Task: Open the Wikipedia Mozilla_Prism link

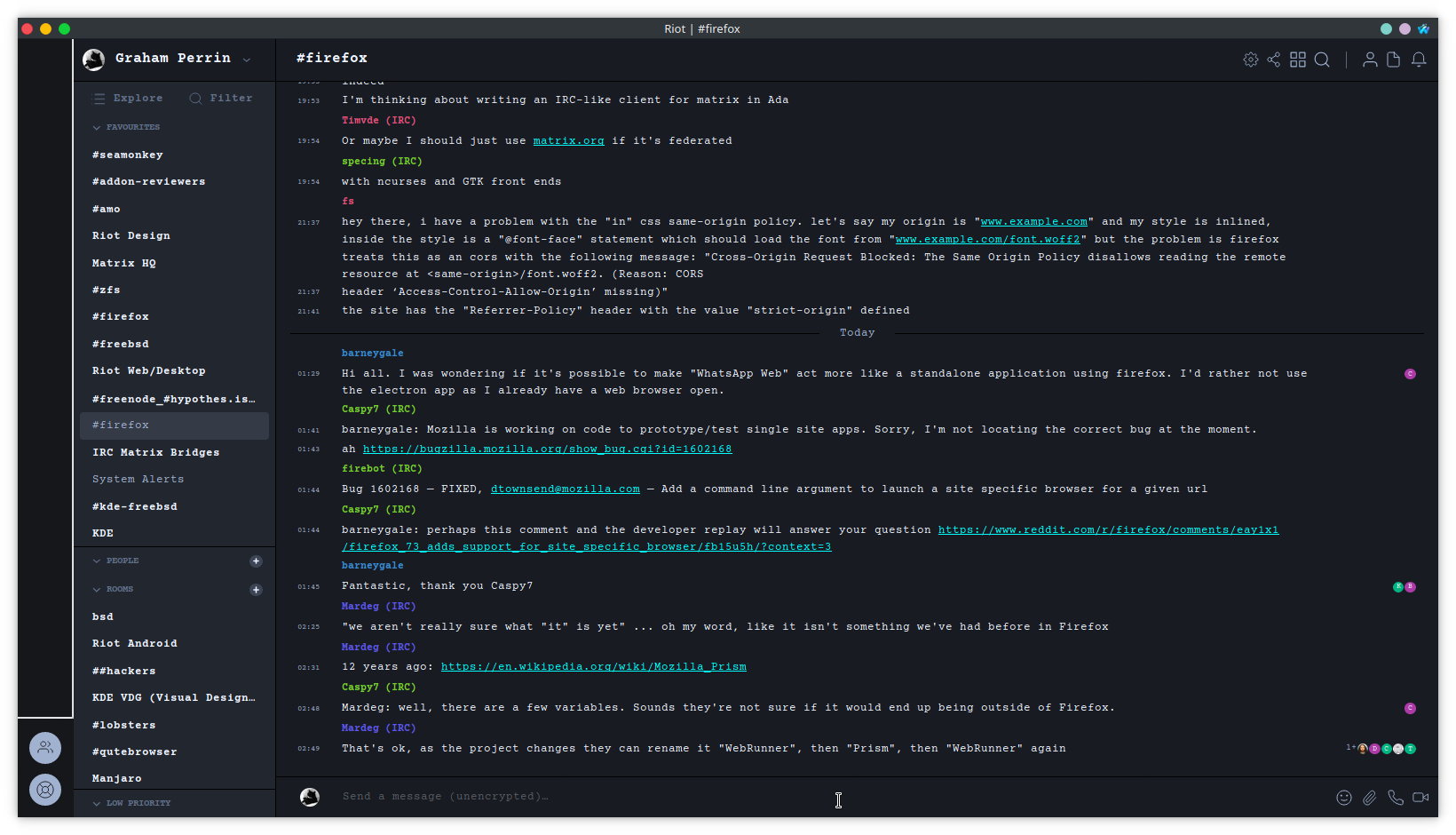Action: click(593, 667)
